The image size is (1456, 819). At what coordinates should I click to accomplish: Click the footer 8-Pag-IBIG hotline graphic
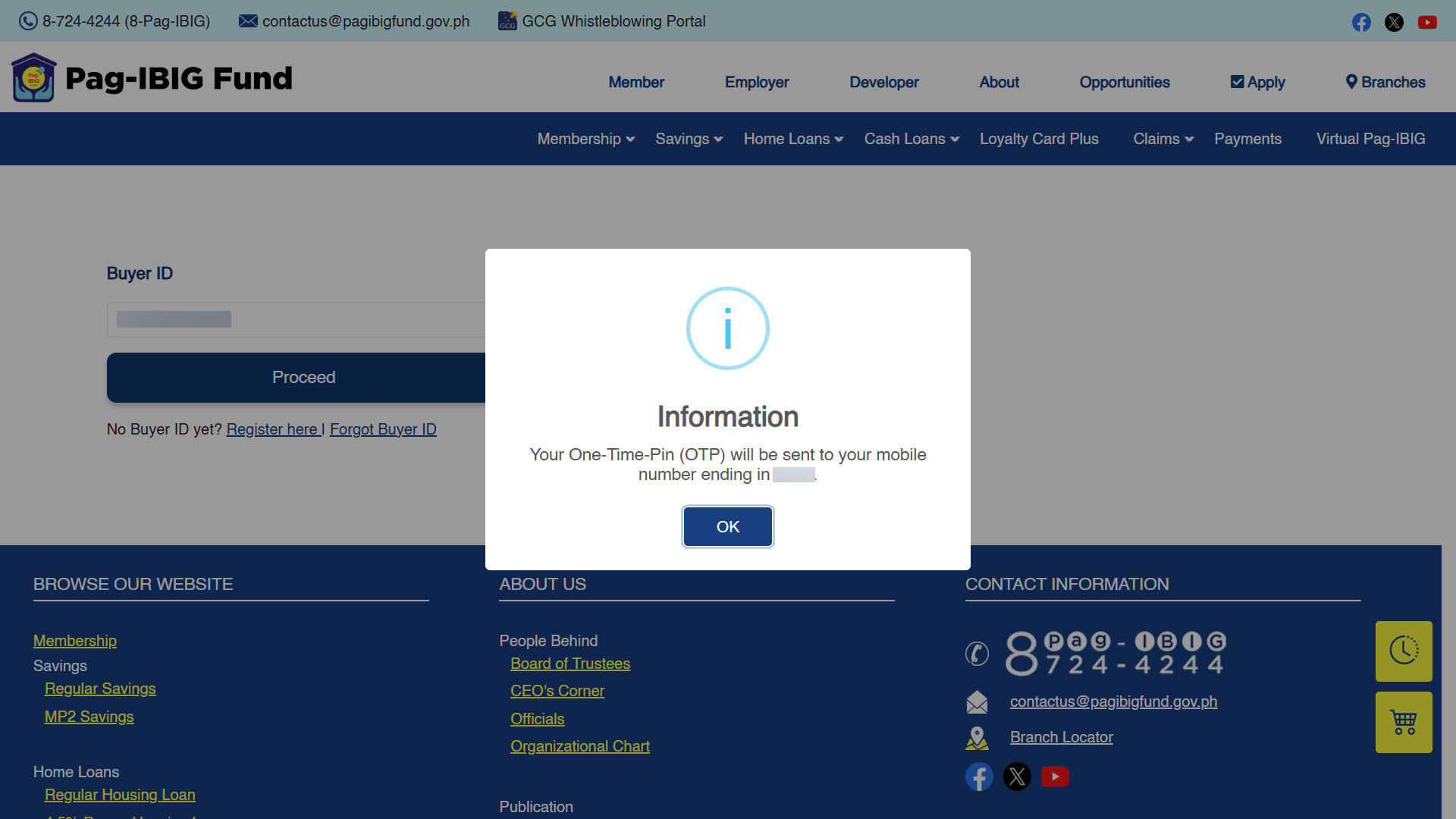[x=1116, y=653]
